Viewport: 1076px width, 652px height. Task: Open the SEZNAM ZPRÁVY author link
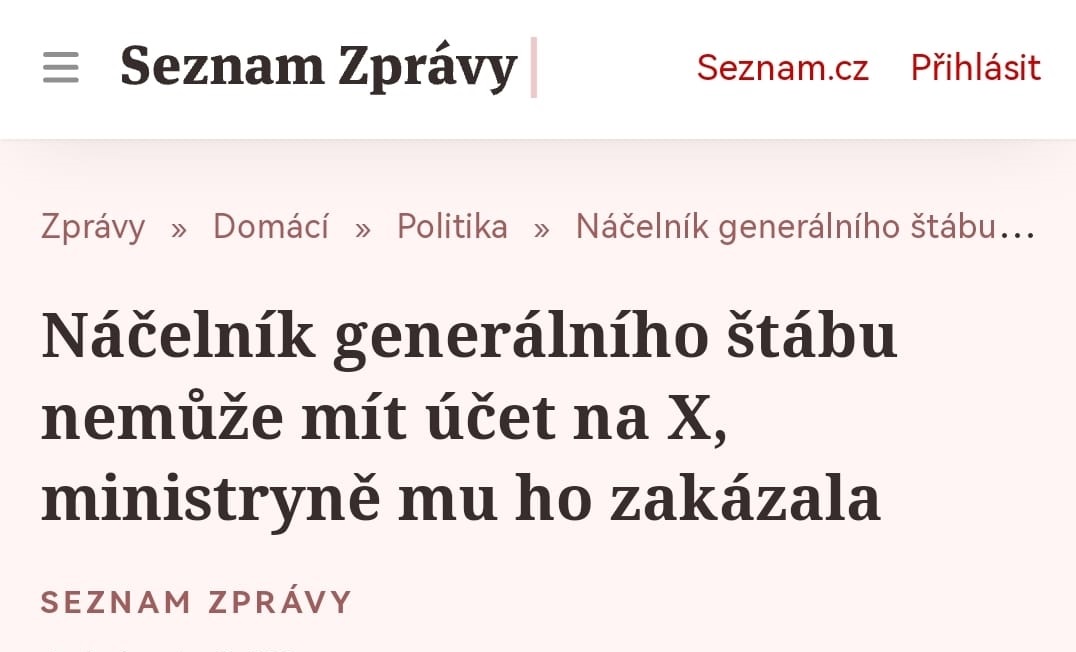click(x=196, y=602)
